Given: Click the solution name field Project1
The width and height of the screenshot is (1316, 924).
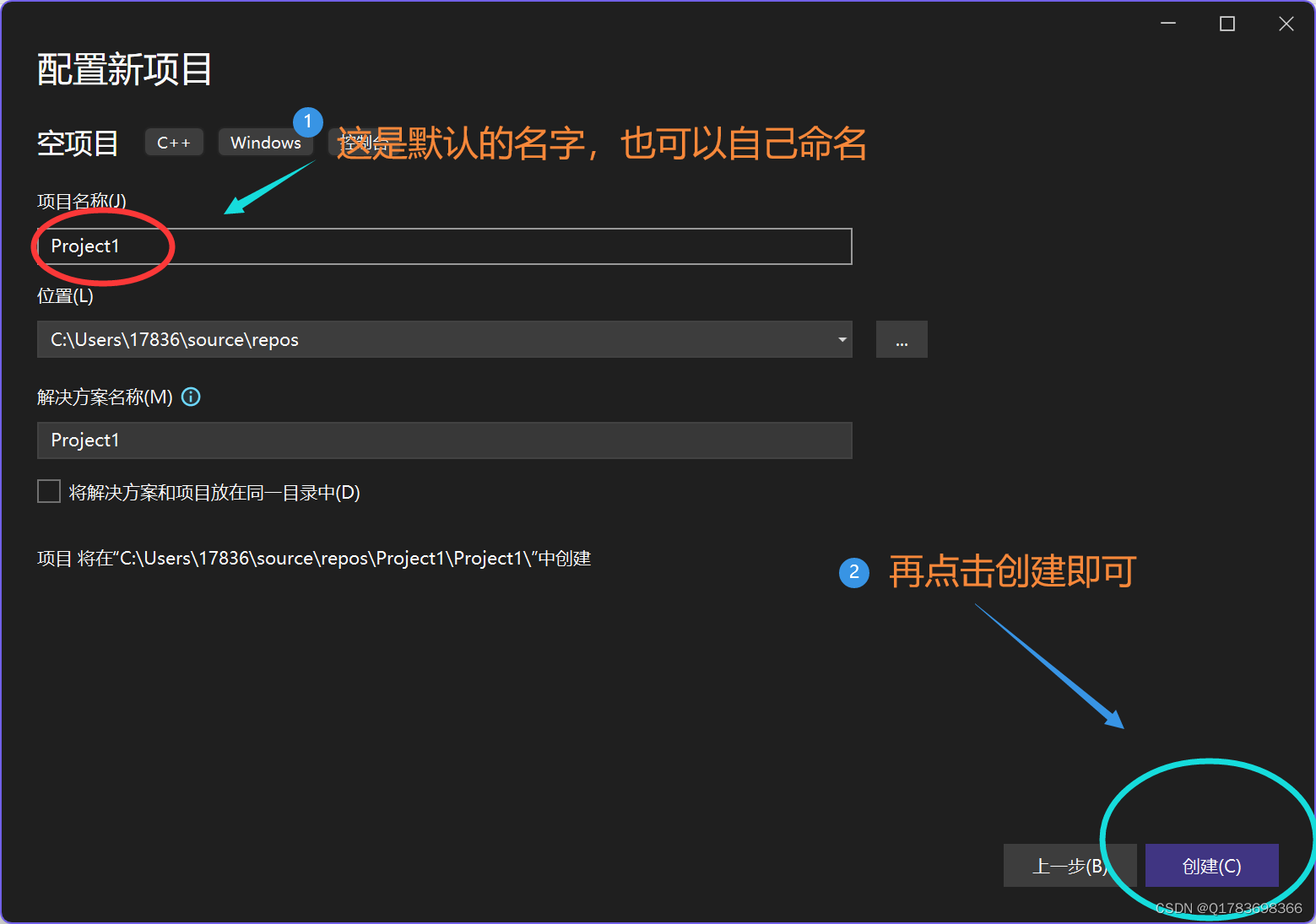Looking at the screenshot, I should point(445,440).
